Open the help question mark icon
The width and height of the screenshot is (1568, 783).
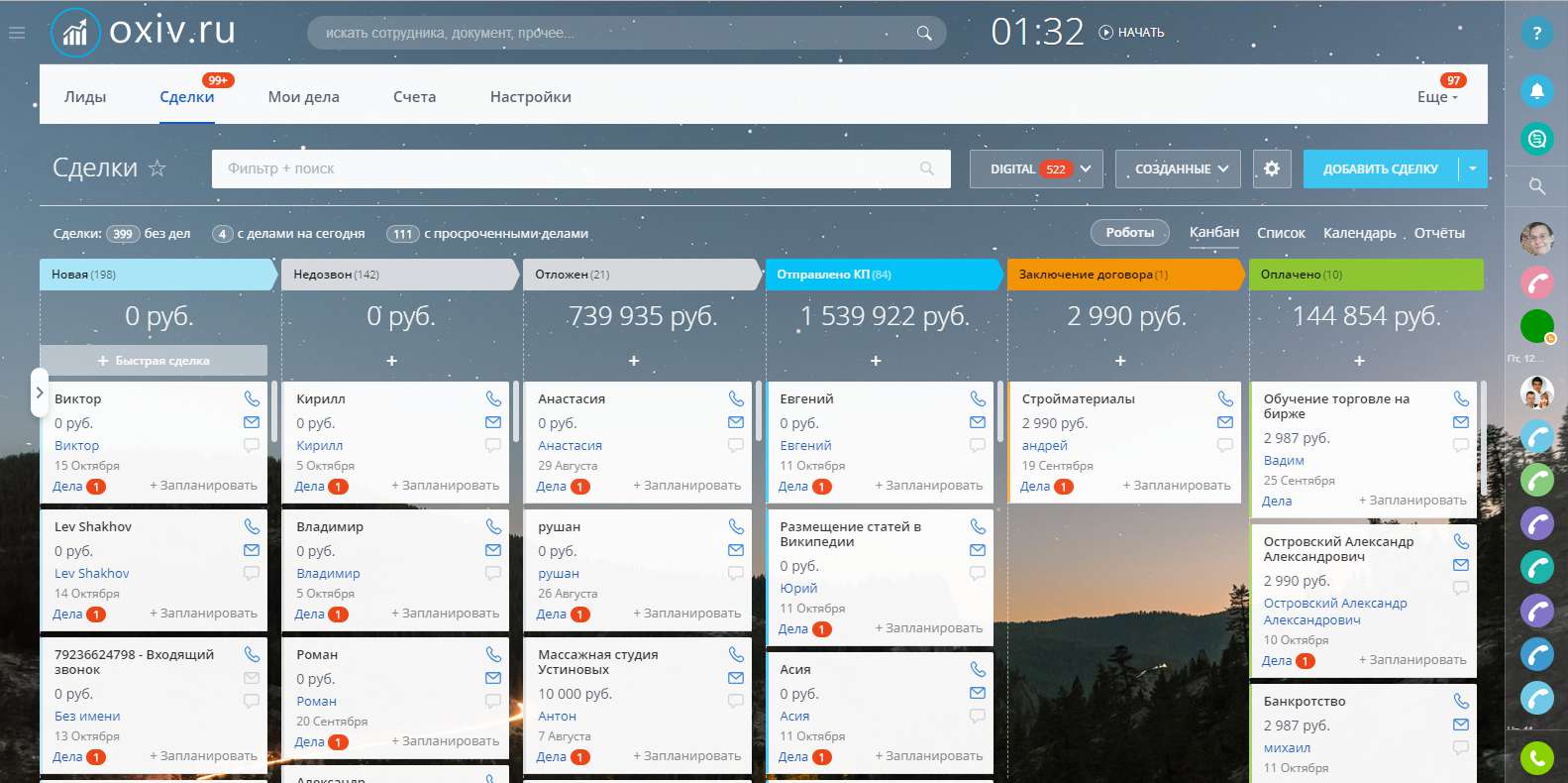[x=1536, y=33]
